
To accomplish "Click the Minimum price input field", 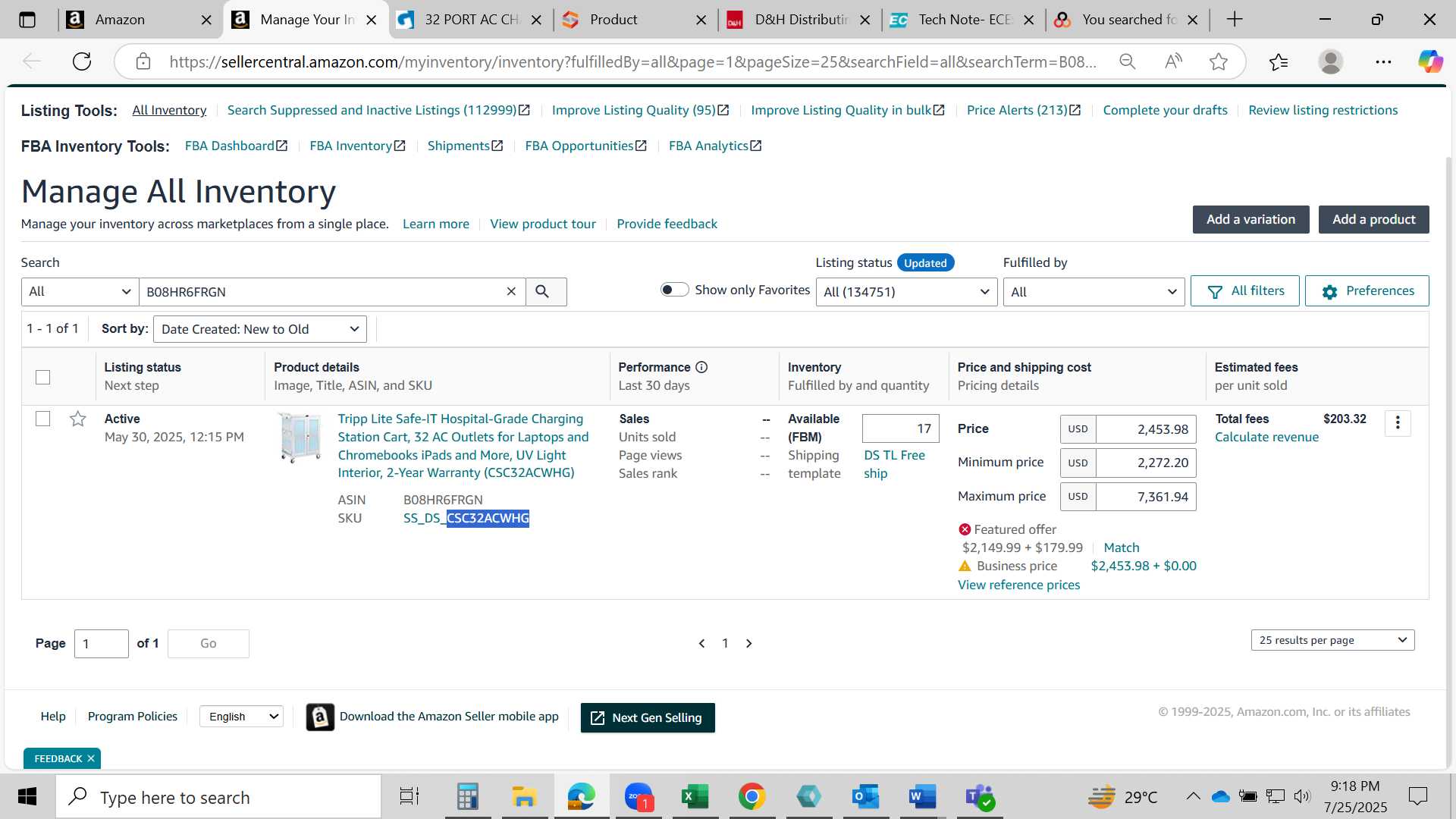I will click(x=1146, y=463).
